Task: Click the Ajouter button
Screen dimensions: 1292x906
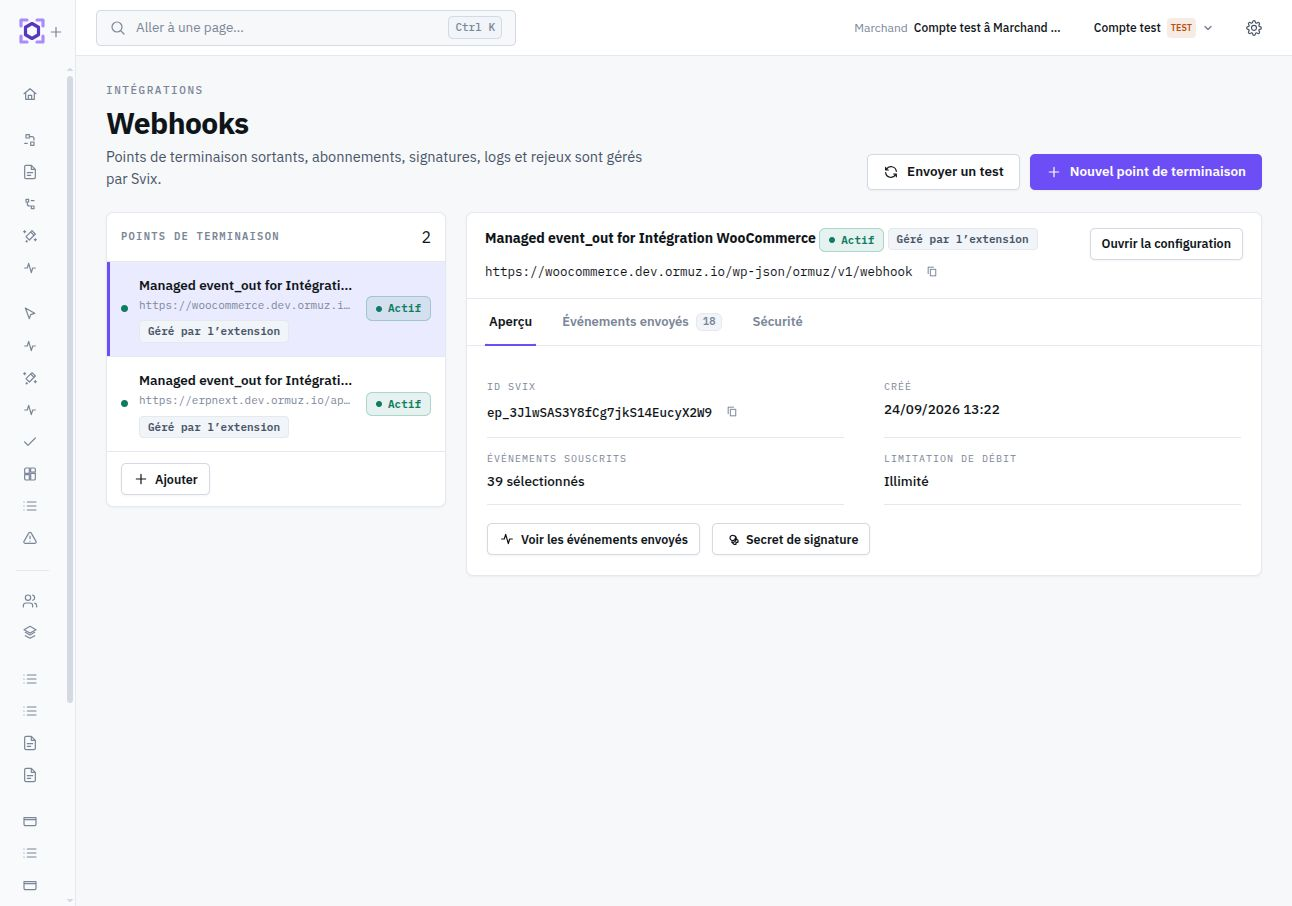Action: click(165, 479)
